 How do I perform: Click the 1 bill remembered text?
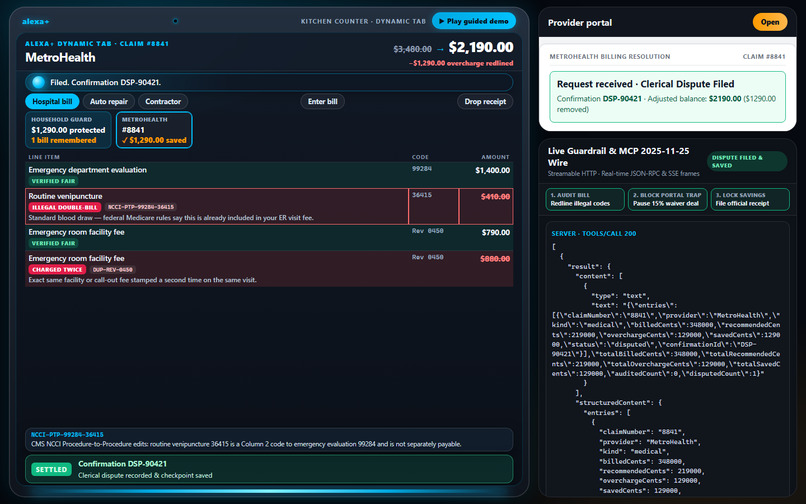63,140
